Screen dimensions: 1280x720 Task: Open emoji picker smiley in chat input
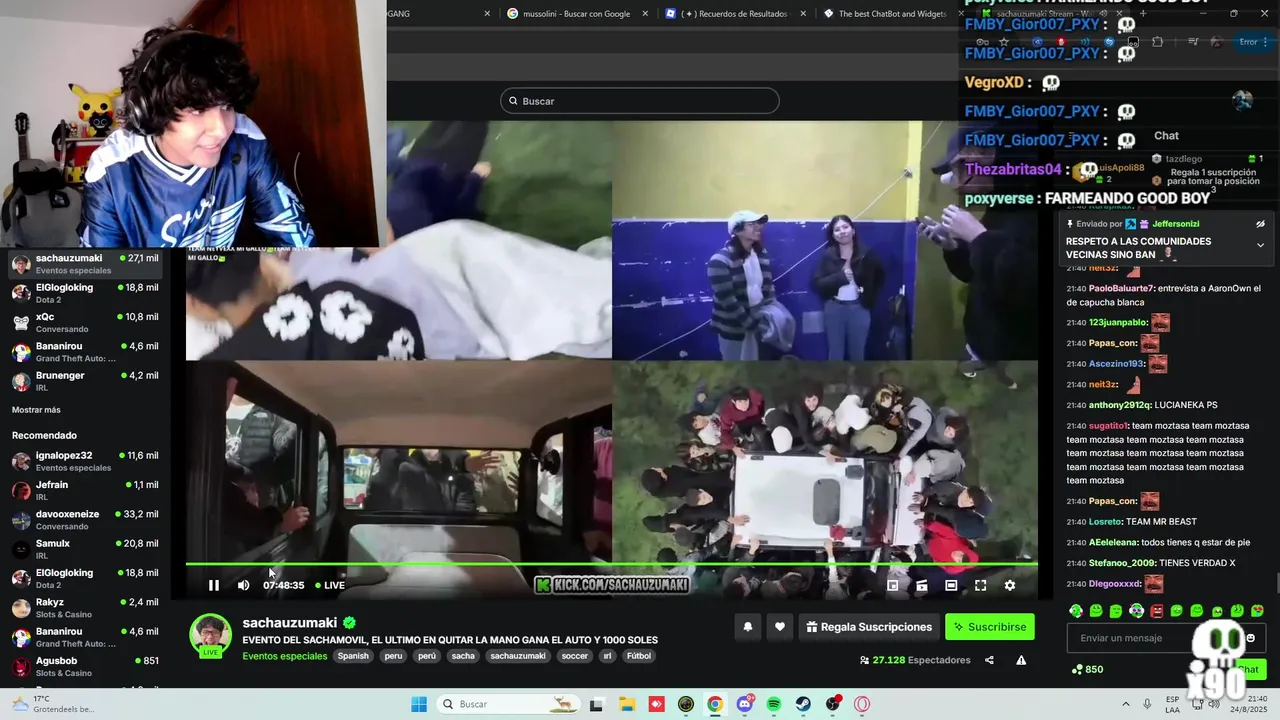[x=1251, y=638]
